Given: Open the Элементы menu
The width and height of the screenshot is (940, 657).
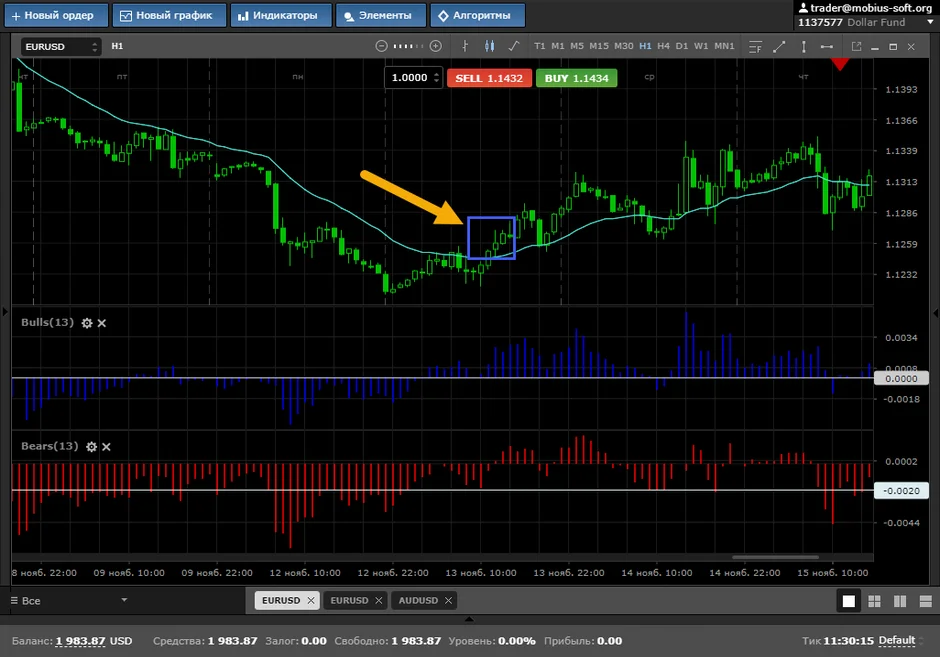Looking at the screenshot, I should pos(381,16).
